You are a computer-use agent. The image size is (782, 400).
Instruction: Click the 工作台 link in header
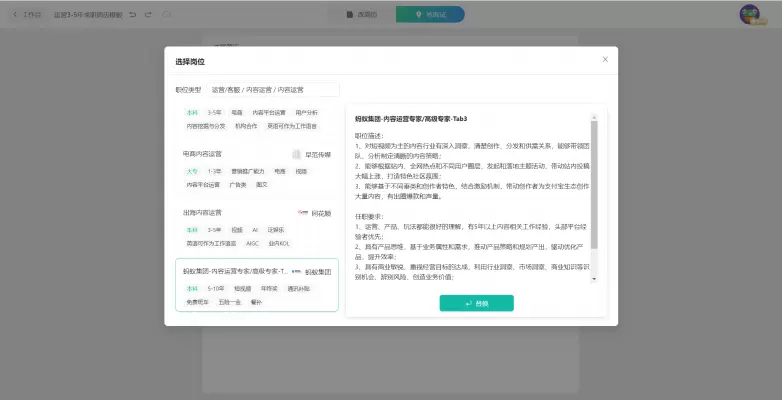click(x=32, y=15)
